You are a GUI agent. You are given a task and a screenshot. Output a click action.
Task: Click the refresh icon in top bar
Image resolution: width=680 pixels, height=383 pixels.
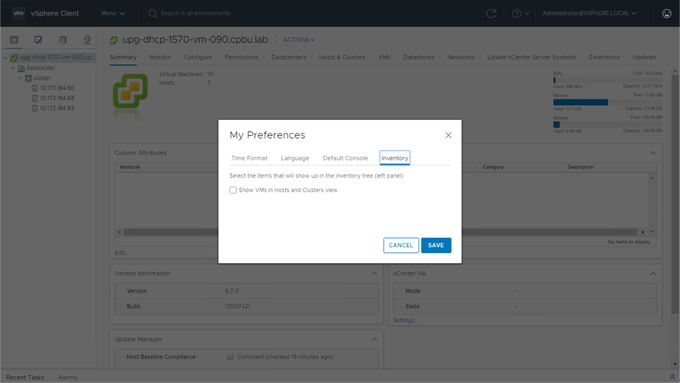click(x=491, y=13)
